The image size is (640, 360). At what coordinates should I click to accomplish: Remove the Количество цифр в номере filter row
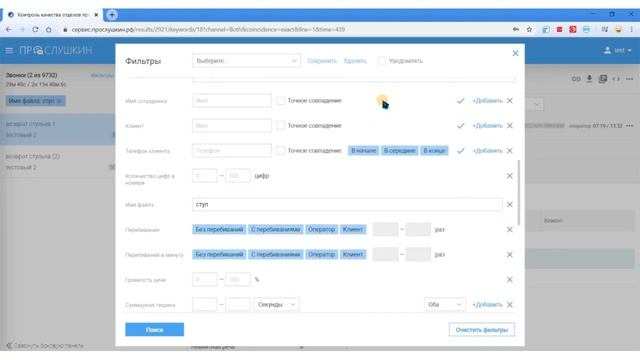pyautogui.click(x=510, y=176)
